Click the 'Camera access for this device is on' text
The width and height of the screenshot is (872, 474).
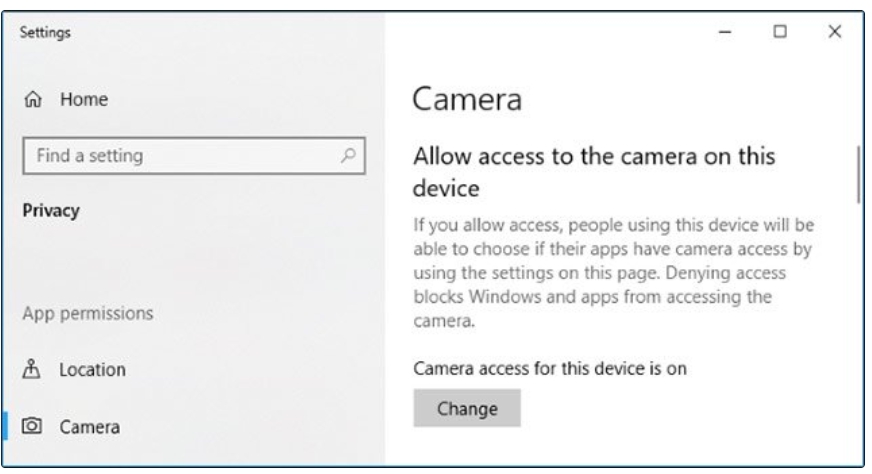click(549, 367)
